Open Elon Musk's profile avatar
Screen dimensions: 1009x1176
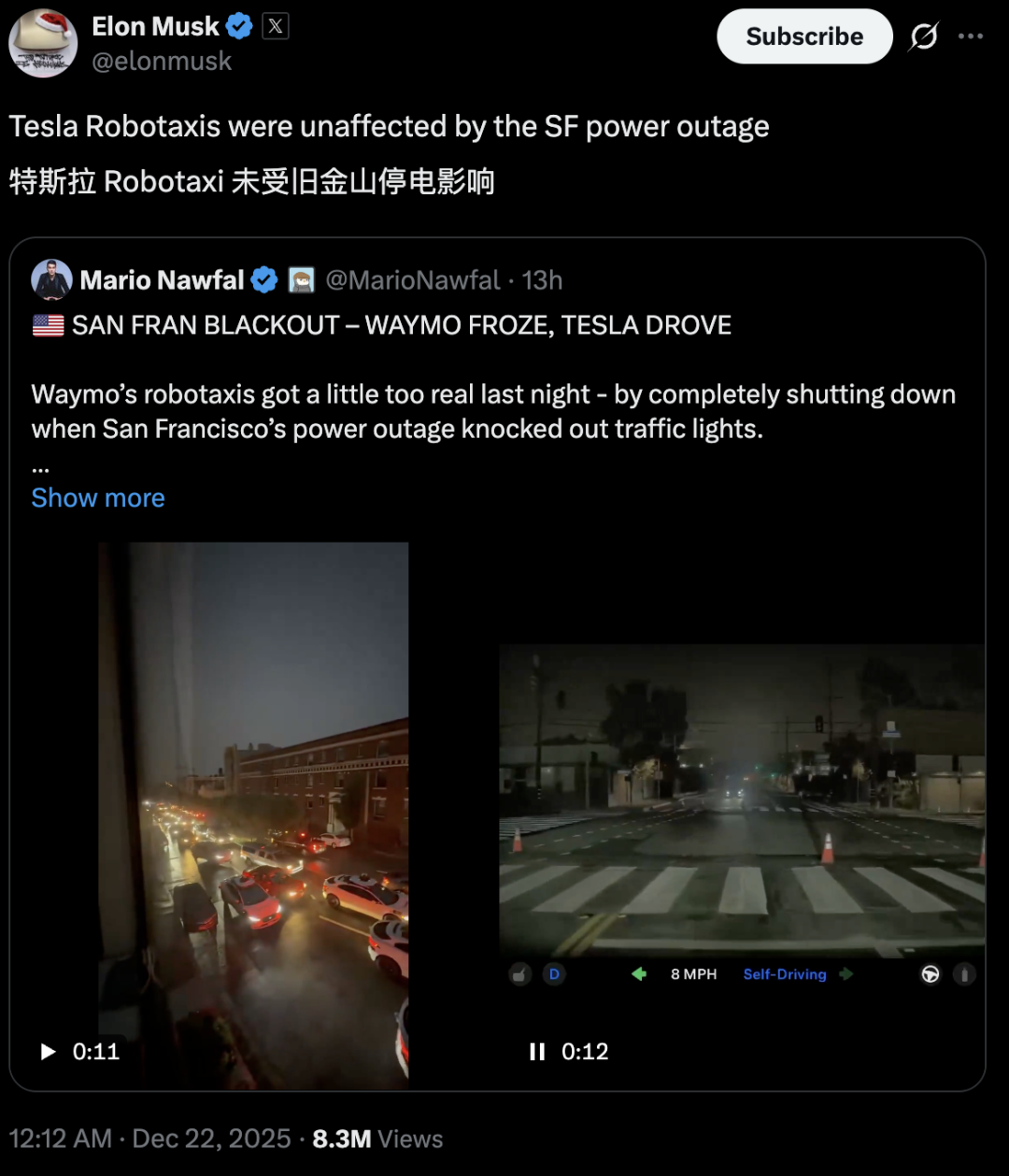43,43
